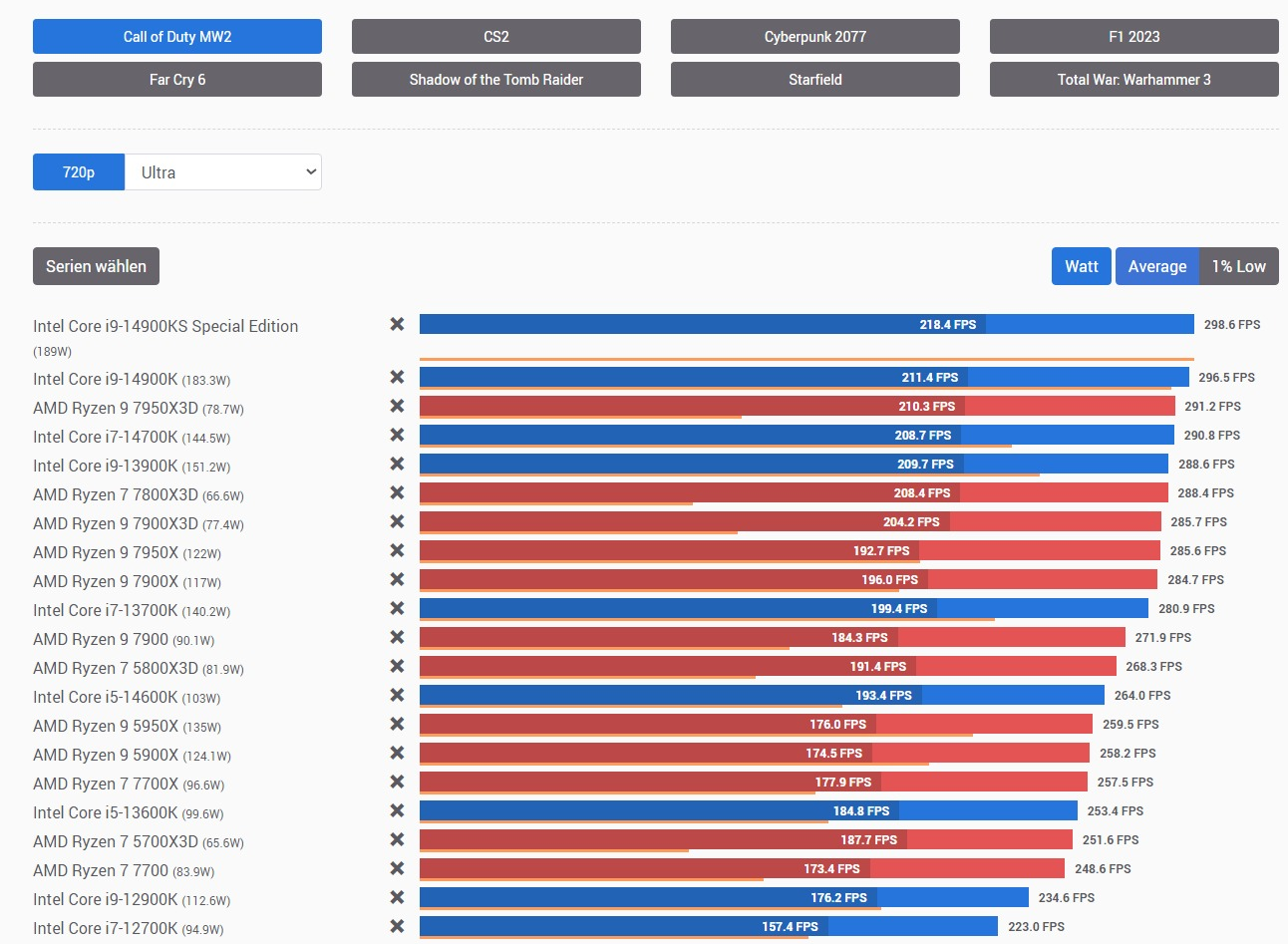Remove Intel Core i7-13700K from chart
Image resolution: width=1288 pixels, height=944 pixels.
click(x=397, y=608)
